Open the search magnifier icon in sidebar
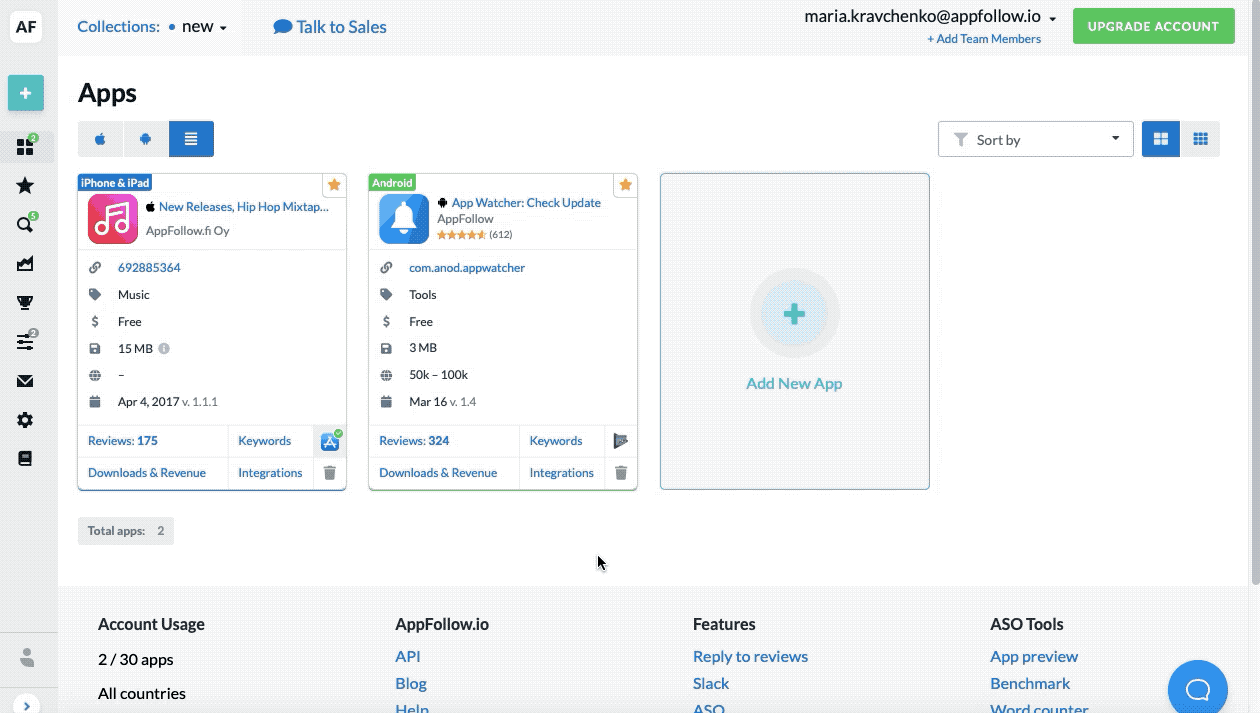 (x=26, y=224)
